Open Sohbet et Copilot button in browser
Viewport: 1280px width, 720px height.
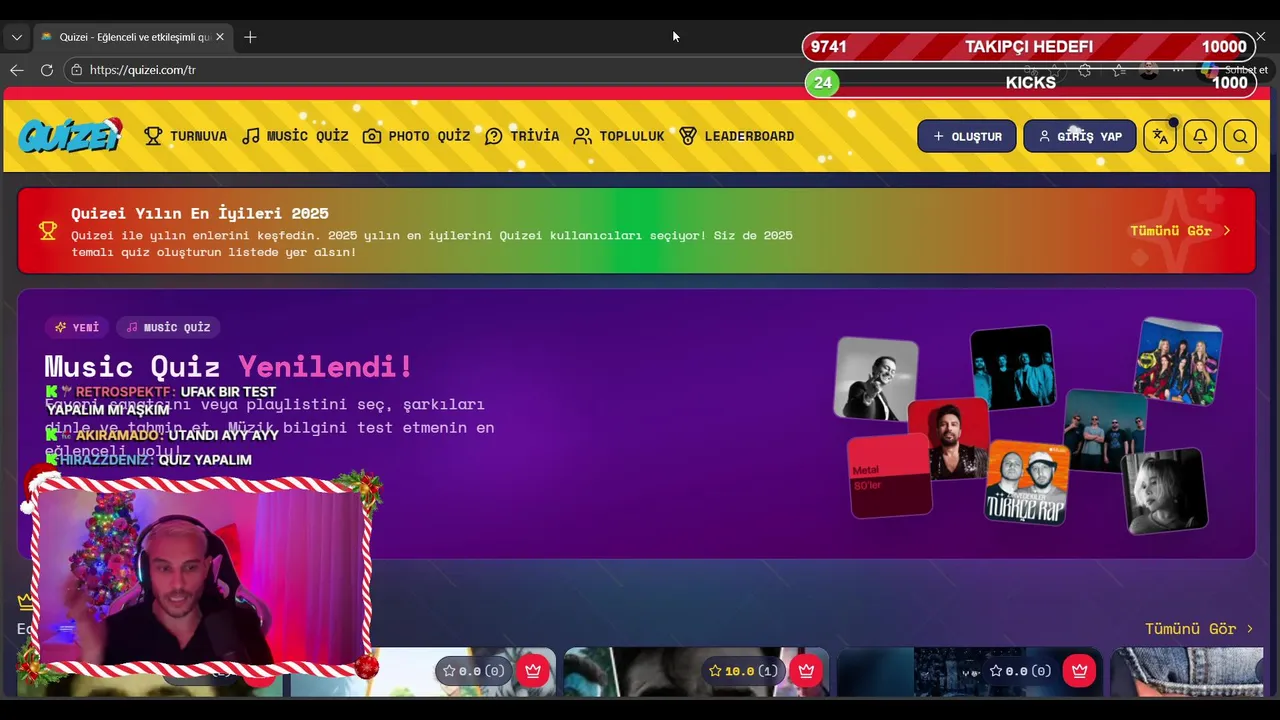1236,70
